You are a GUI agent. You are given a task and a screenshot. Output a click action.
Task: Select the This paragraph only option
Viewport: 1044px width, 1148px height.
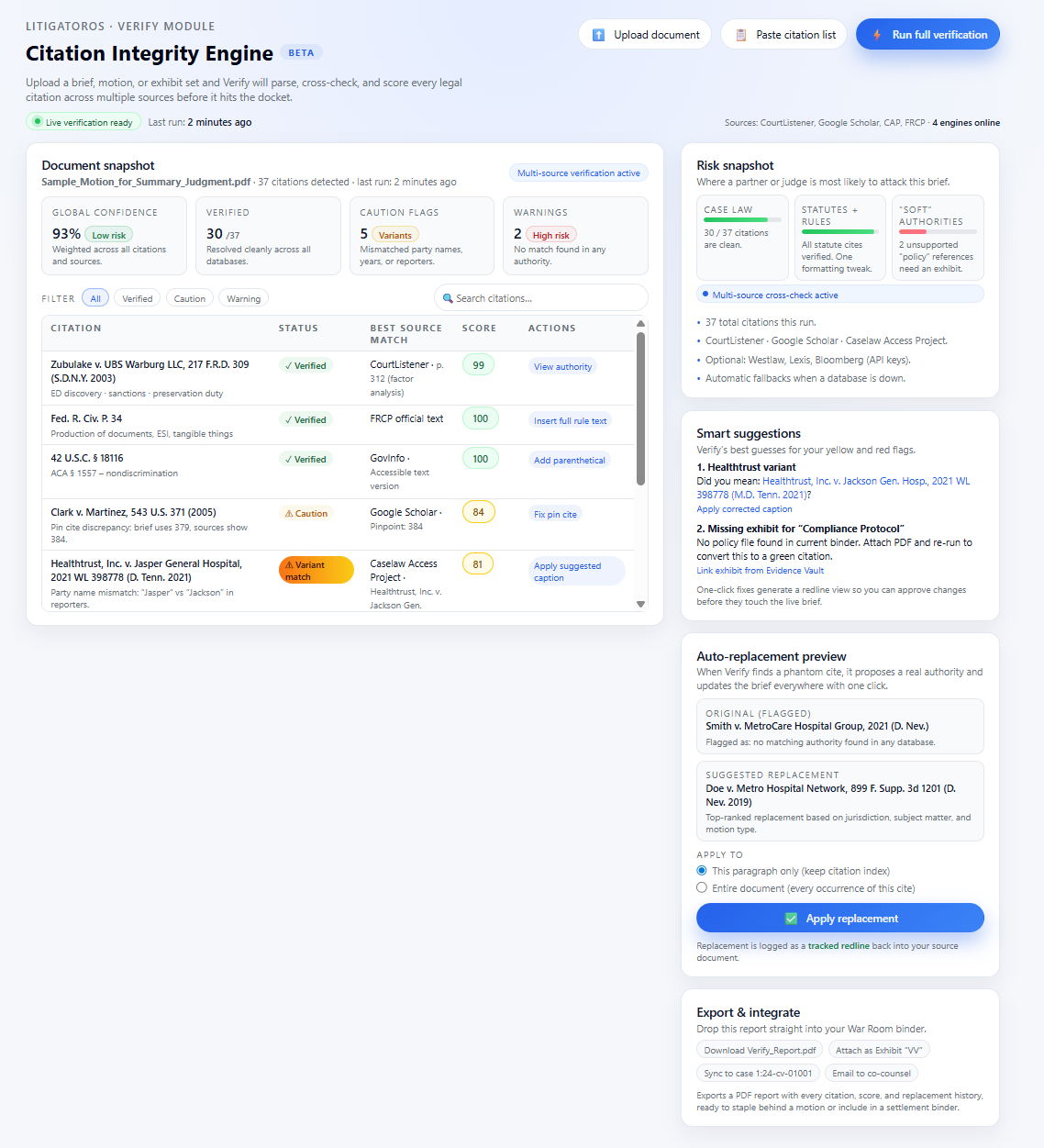click(x=702, y=871)
